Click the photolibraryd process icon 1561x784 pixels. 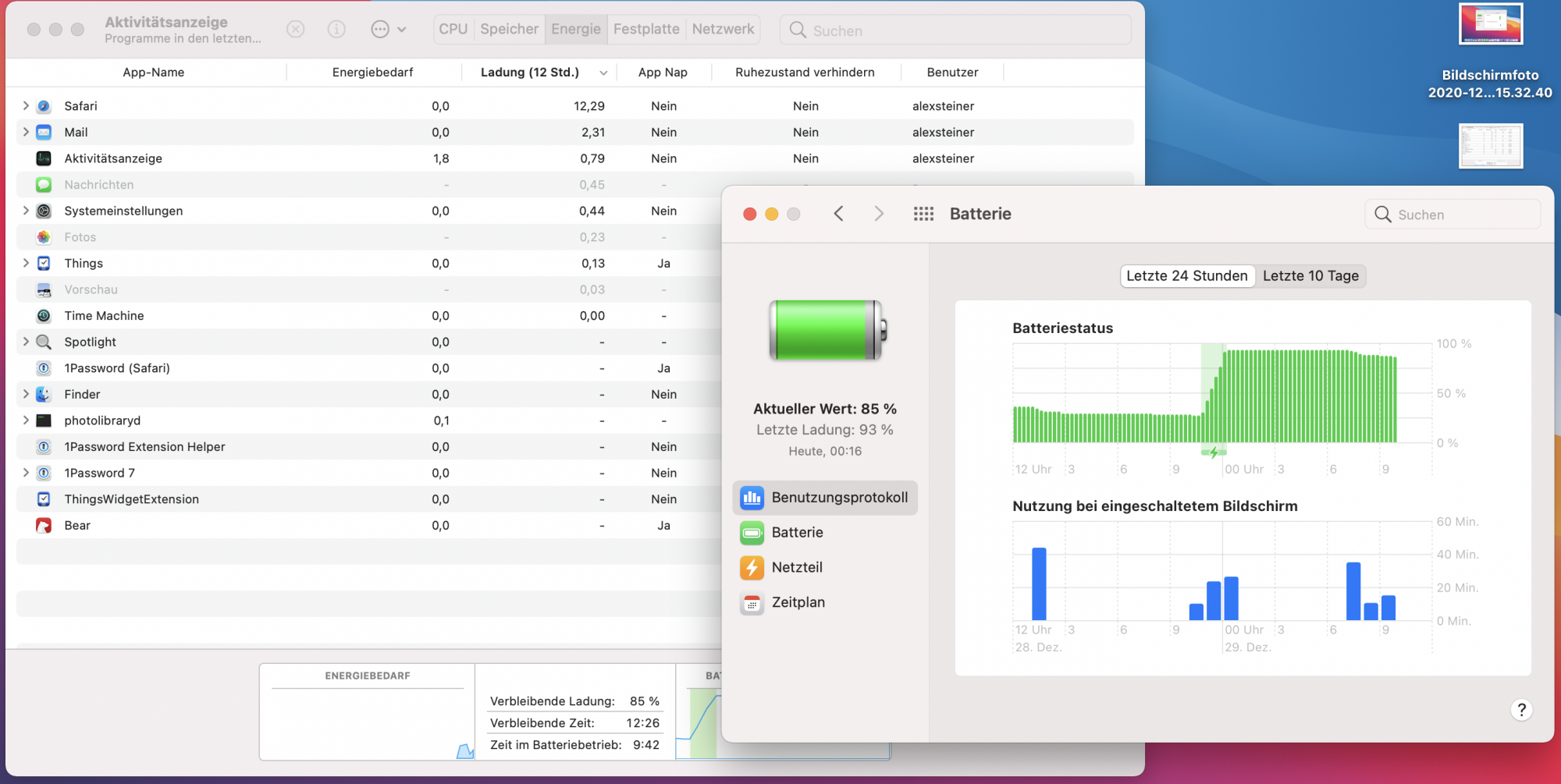tap(44, 420)
